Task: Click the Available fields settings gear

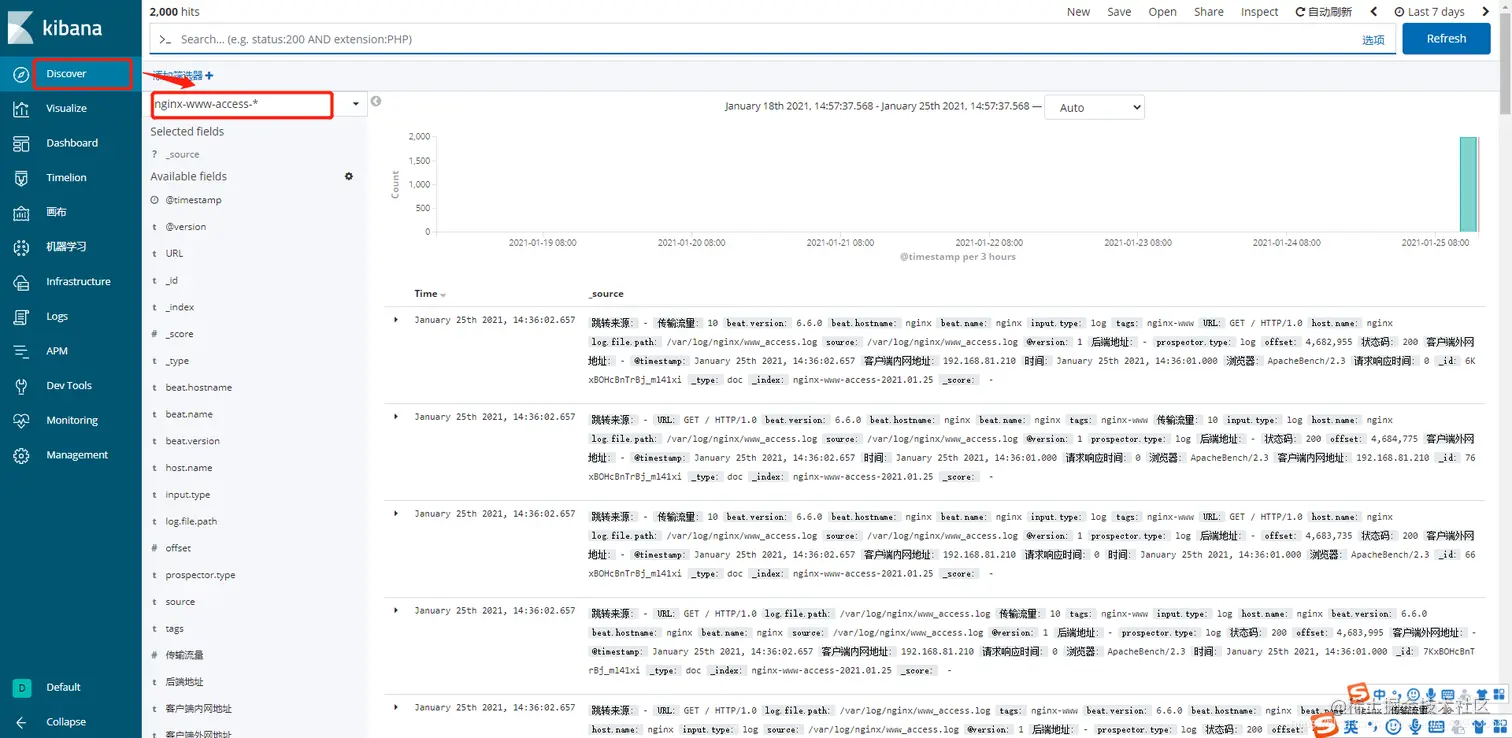Action: coord(349,176)
